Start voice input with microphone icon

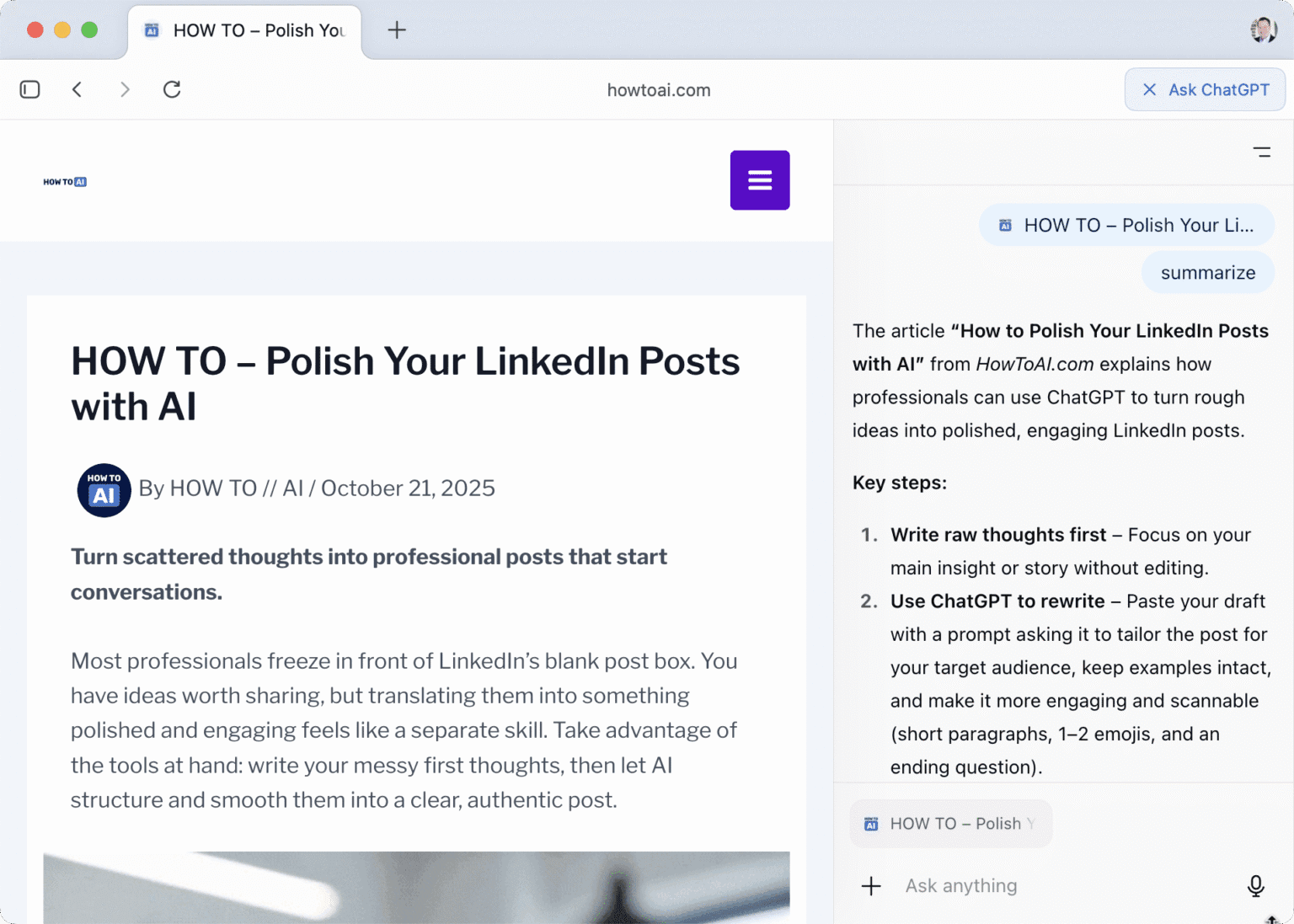(1255, 885)
